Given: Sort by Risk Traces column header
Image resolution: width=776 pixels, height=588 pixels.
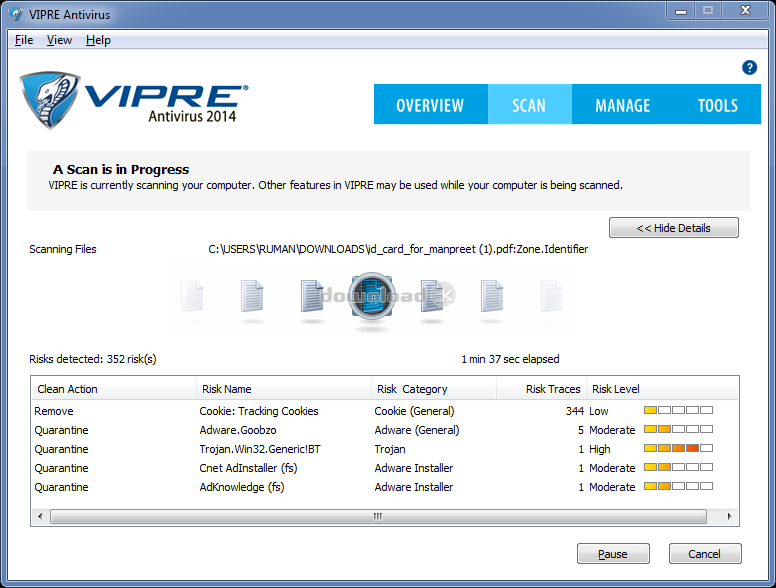Looking at the screenshot, I should tap(541, 389).
